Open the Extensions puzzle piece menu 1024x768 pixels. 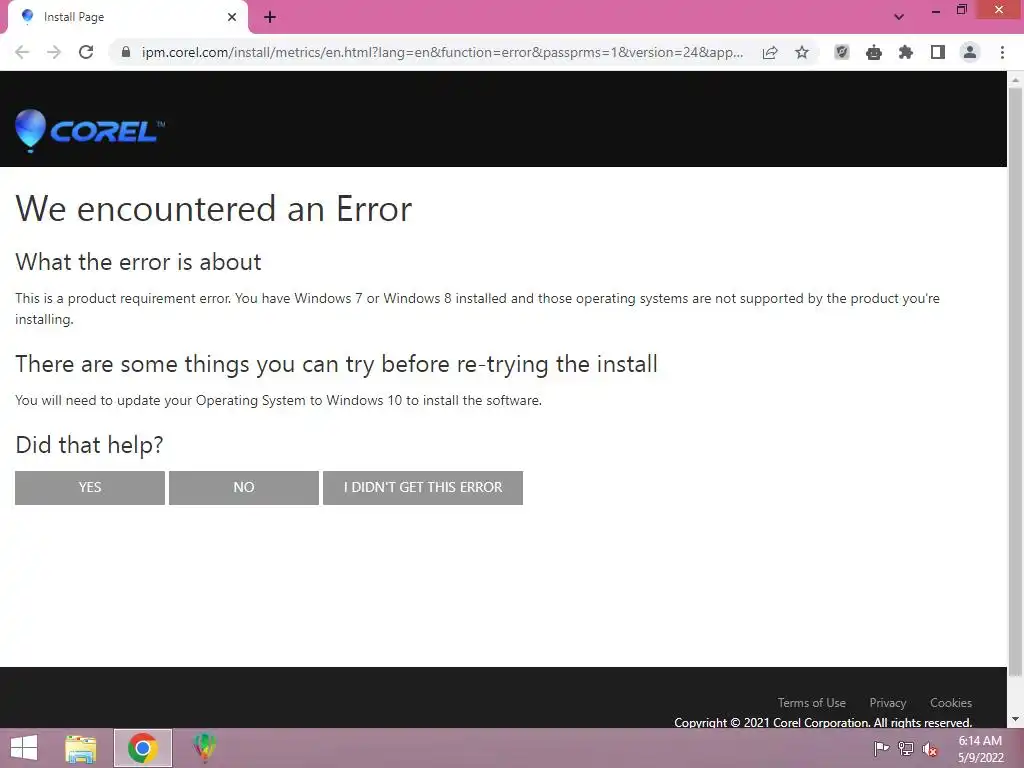click(x=906, y=52)
